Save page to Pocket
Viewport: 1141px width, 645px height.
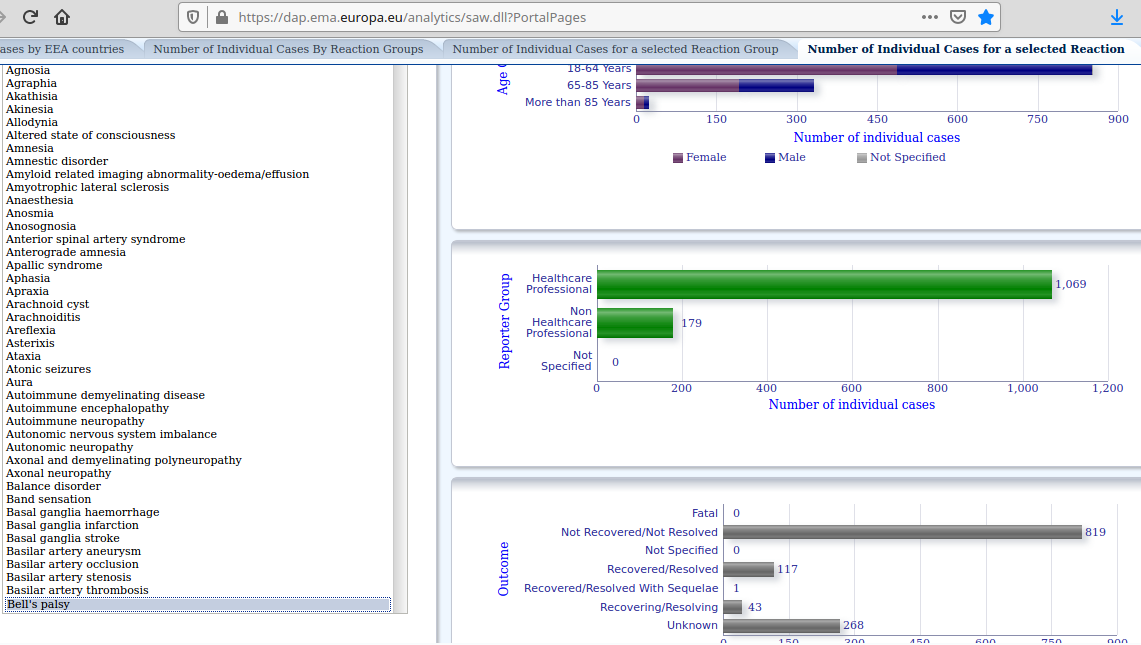(x=957, y=17)
